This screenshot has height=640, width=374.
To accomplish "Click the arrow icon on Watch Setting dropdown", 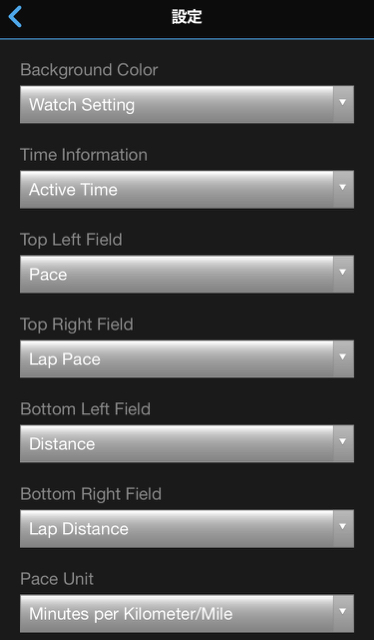I will click(x=343, y=102).
